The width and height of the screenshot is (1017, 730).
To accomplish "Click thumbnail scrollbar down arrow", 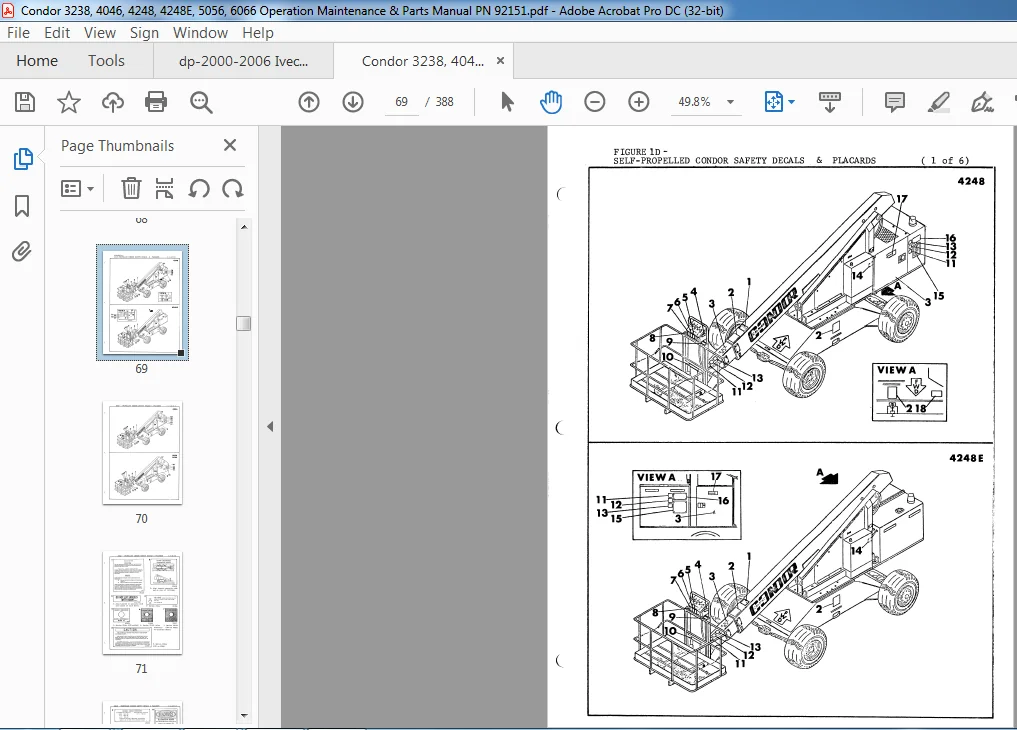I will 244,716.
